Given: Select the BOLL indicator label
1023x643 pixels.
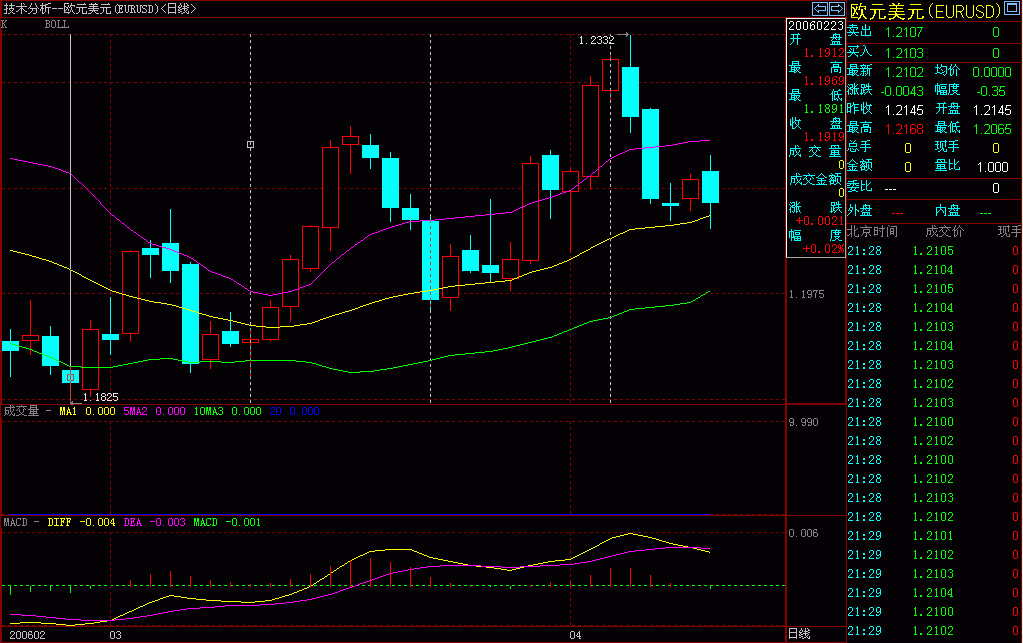Looking at the screenshot, I should click(x=57, y=23).
